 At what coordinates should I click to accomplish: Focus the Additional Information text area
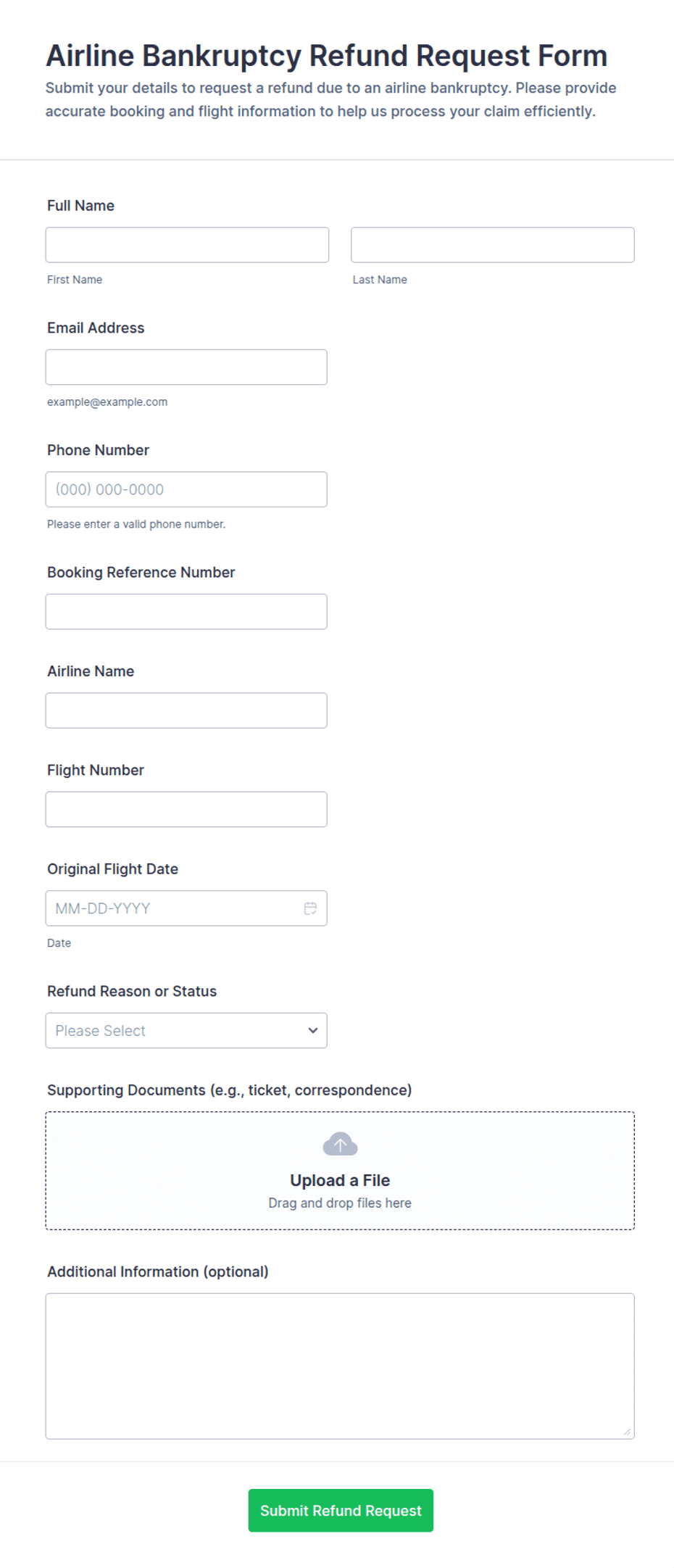click(x=340, y=1366)
